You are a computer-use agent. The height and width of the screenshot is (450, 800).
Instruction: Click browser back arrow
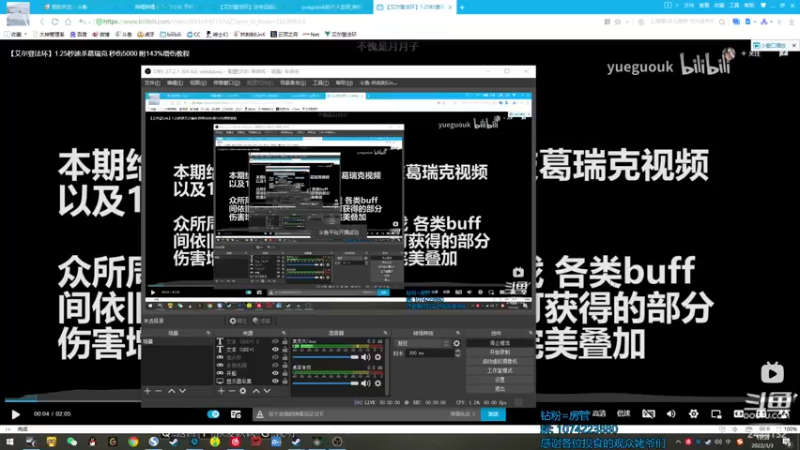pyautogui.click(x=42, y=22)
